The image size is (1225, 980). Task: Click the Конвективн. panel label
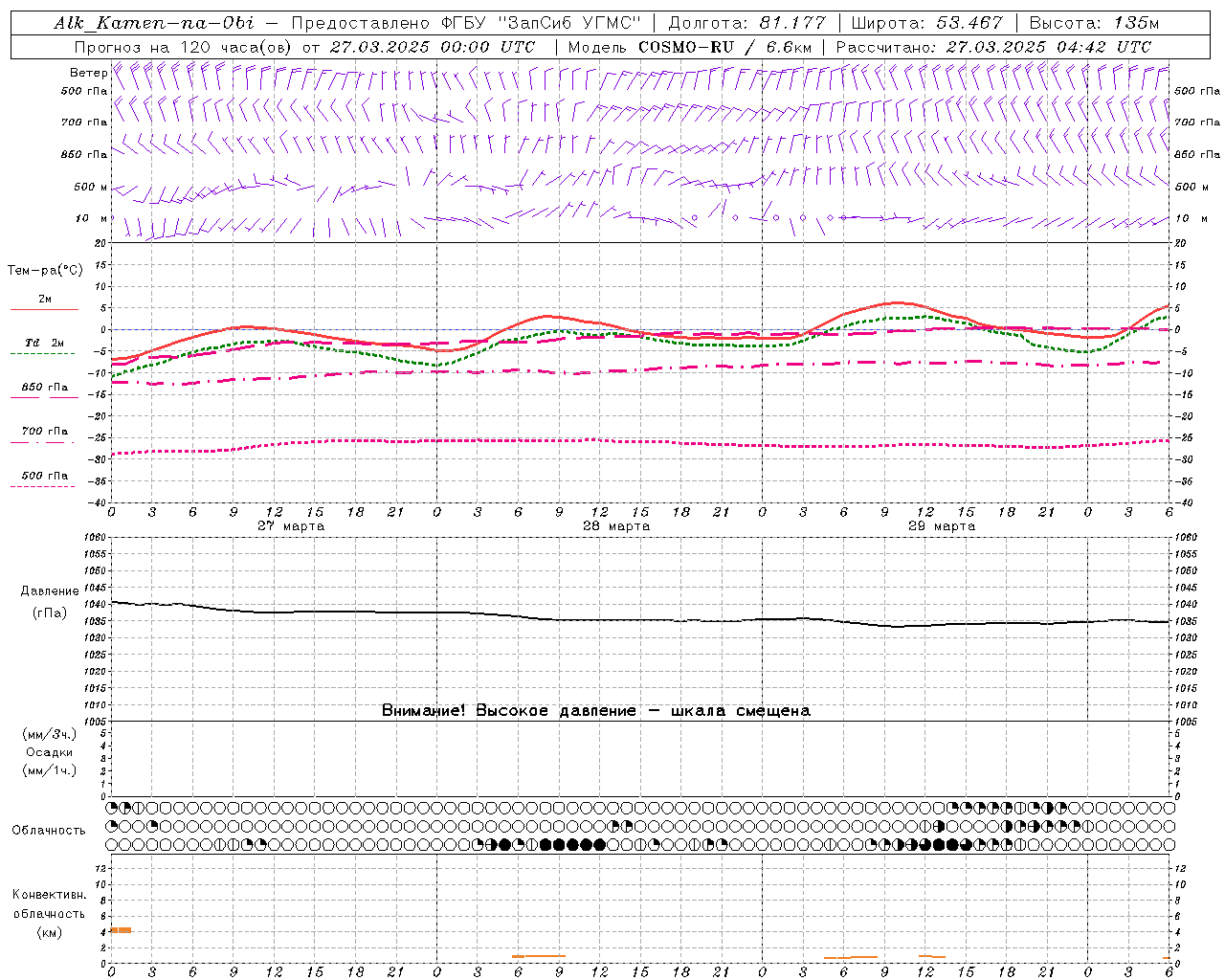pos(49,895)
